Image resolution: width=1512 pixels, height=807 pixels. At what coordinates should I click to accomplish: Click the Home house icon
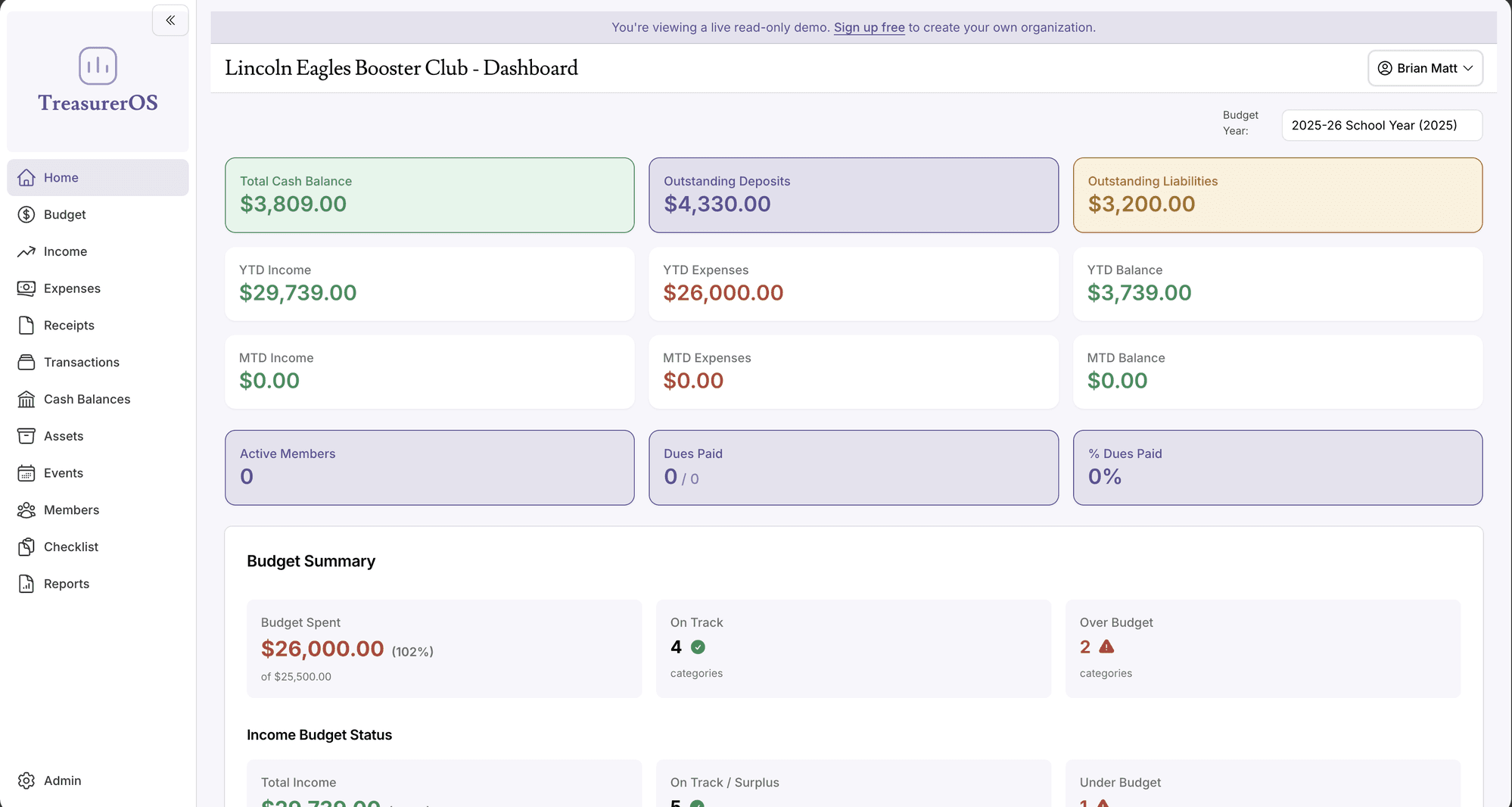pos(26,177)
